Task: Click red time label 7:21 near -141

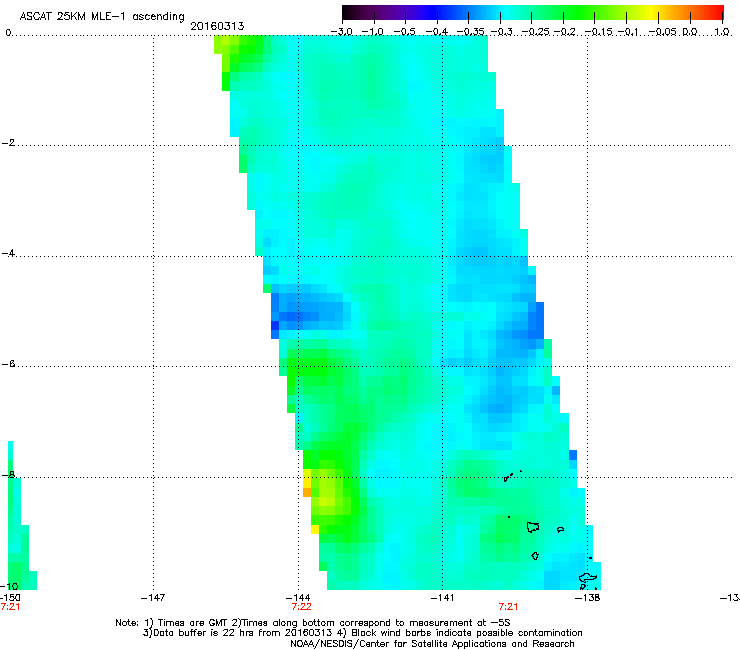Action: pos(508,607)
